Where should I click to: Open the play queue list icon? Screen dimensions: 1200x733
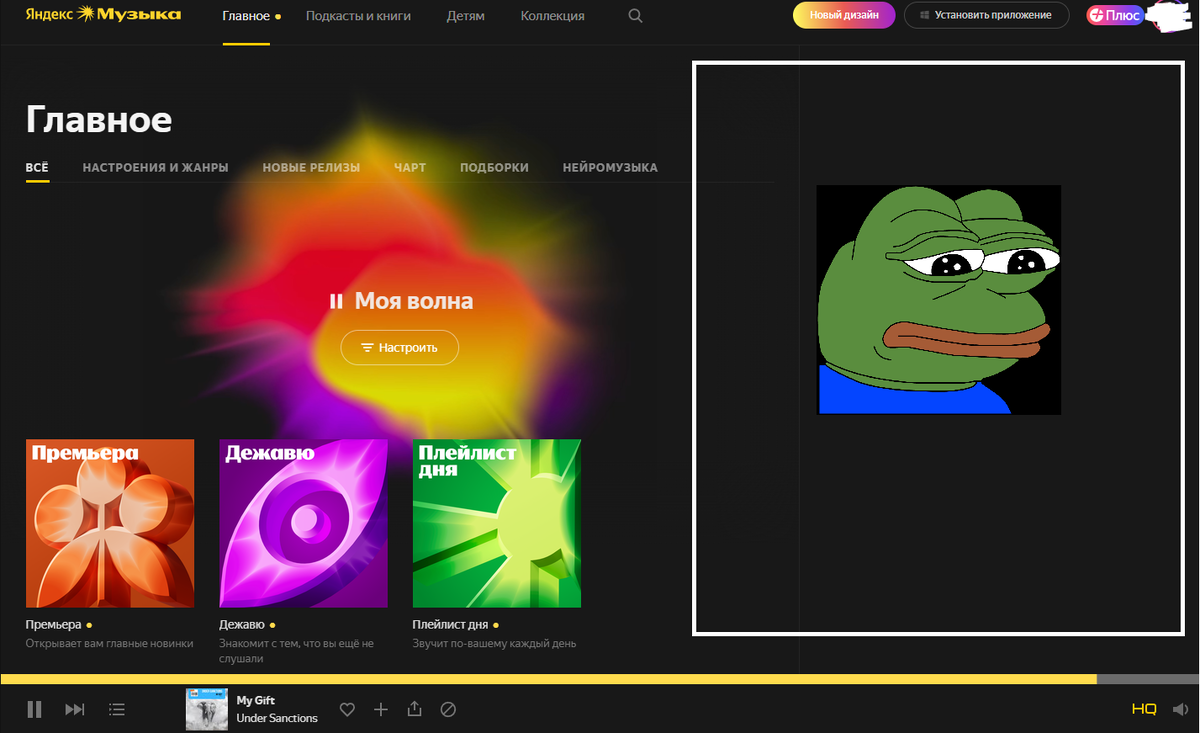point(117,709)
